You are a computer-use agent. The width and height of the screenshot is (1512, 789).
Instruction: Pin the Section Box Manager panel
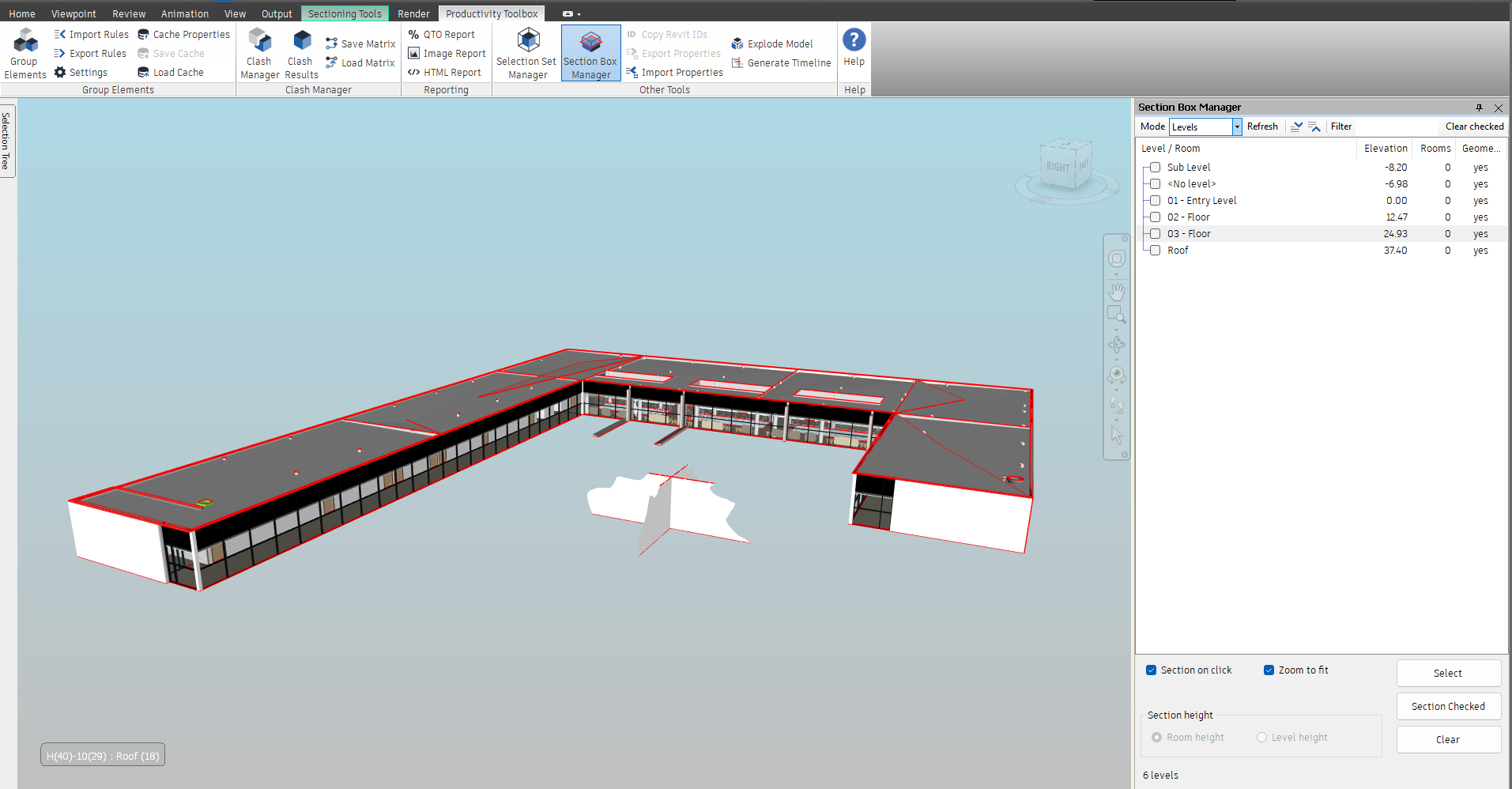coord(1479,108)
